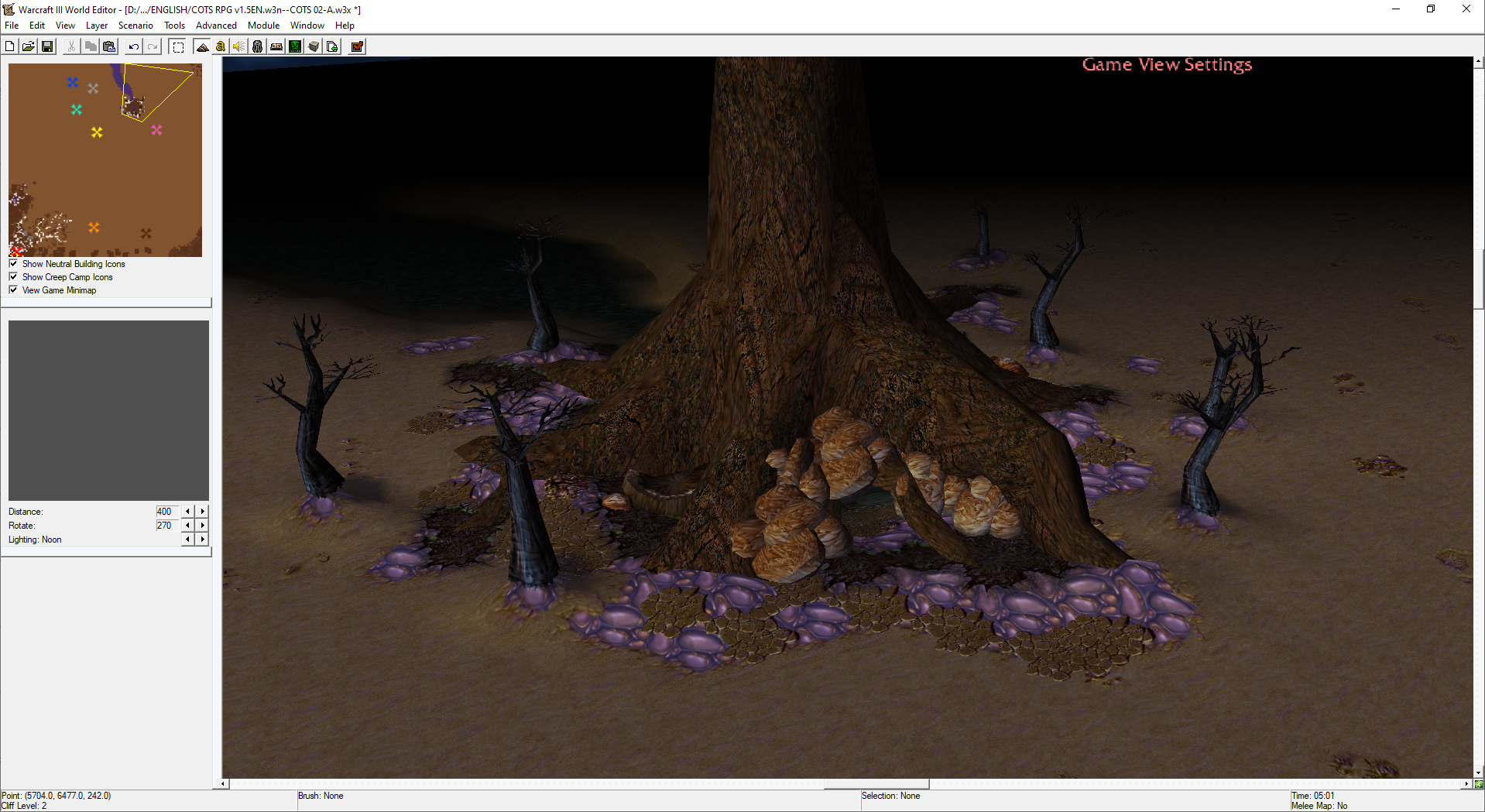Image resolution: width=1485 pixels, height=812 pixels.
Task: Click the pink start location on the minimap
Action: (x=156, y=130)
